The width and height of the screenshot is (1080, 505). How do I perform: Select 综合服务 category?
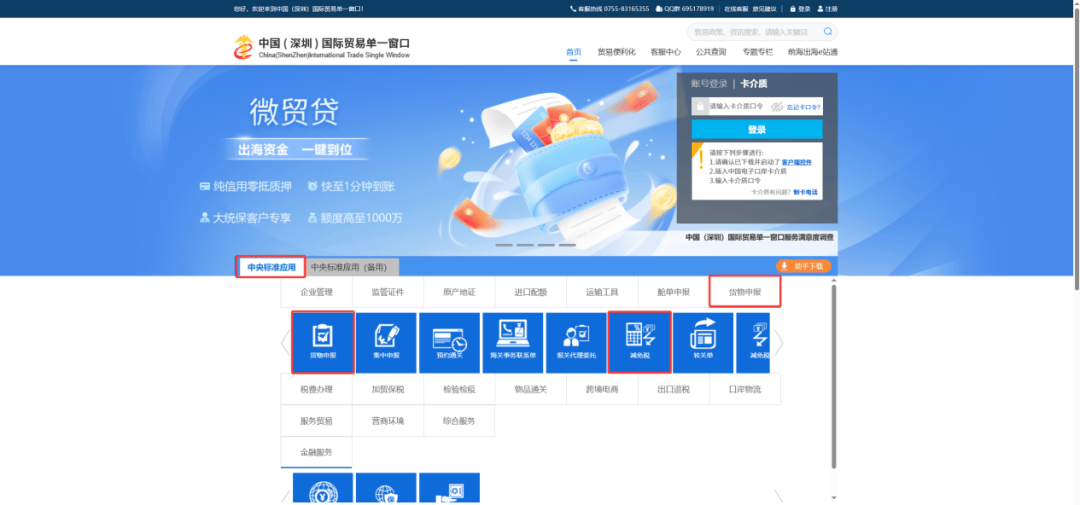click(x=459, y=421)
